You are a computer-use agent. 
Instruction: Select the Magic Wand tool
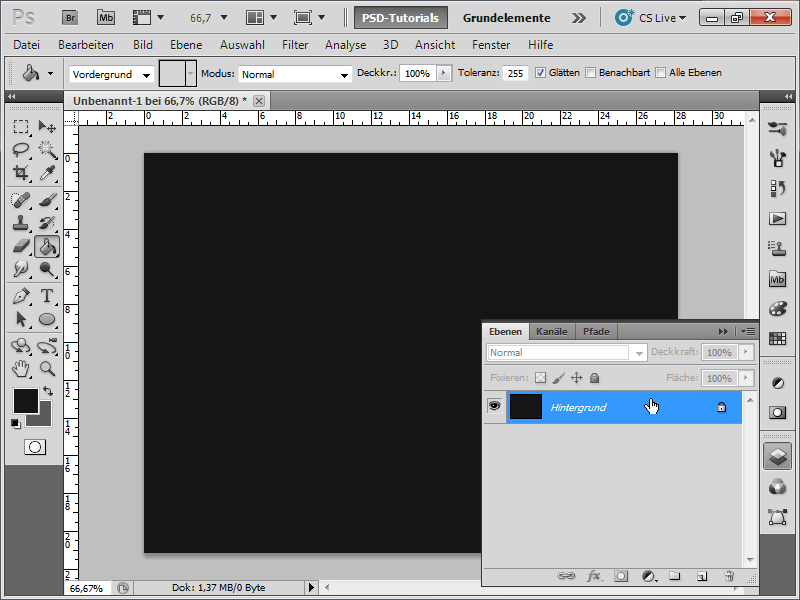(x=47, y=149)
